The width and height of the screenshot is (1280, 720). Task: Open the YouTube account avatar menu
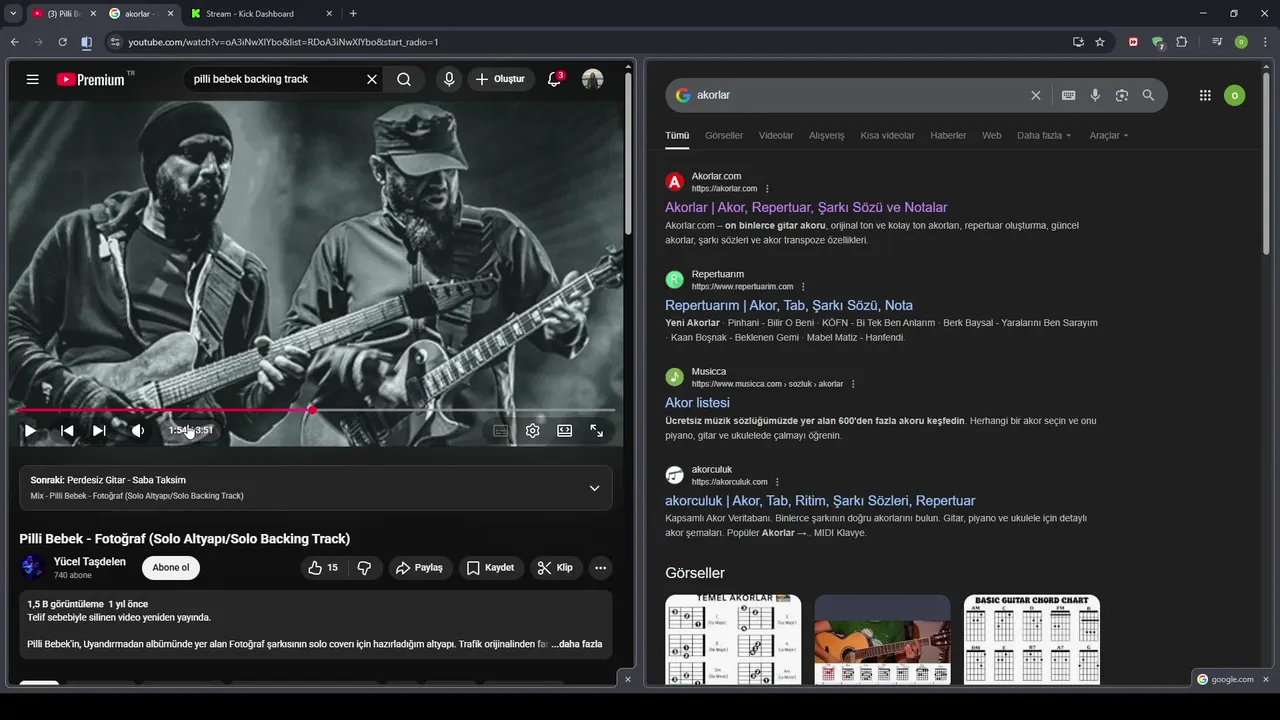click(x=593, y=79)
